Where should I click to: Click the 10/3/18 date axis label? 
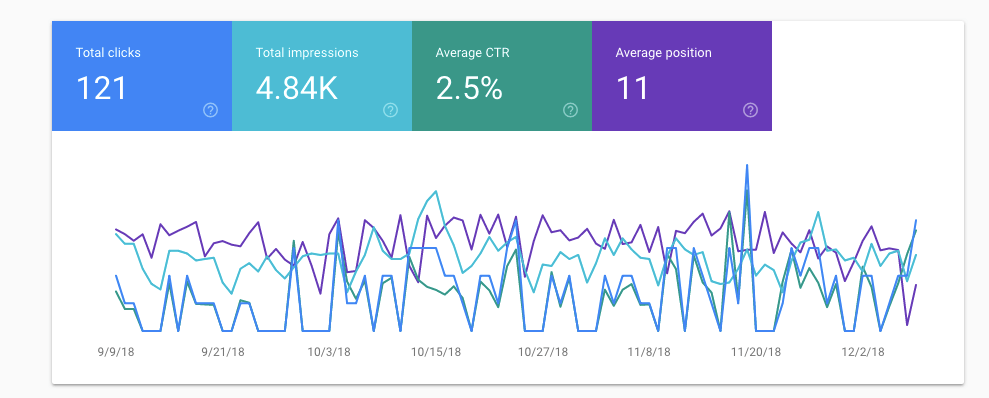[329, 352]
